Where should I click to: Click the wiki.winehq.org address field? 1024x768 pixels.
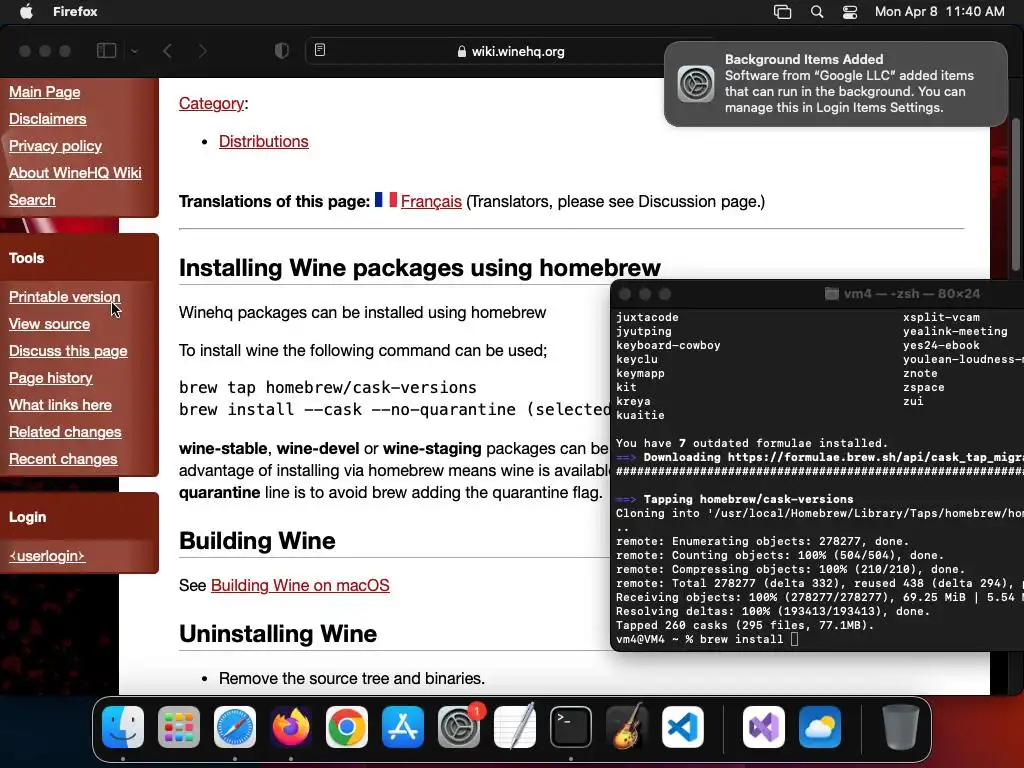tap(511, 51)
